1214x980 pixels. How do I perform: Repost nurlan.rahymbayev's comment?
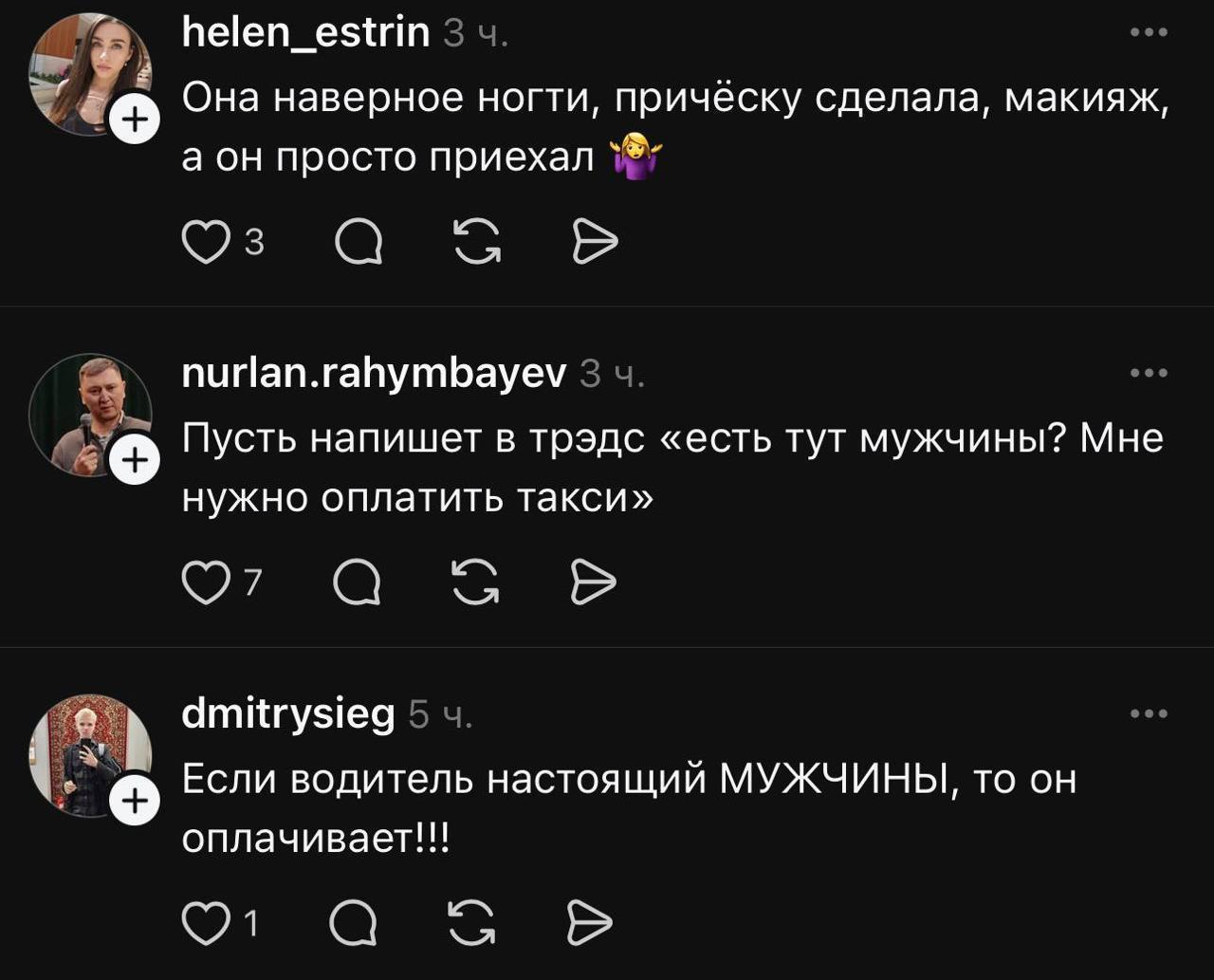click(477, 583)
